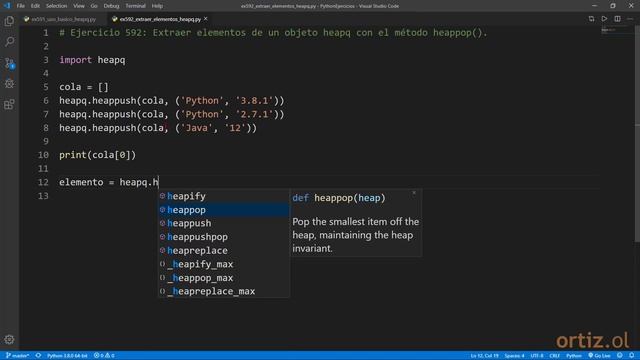Click line number 10 in the gutter
Viewport: 640px width, 360px height.
pos(43,155)
